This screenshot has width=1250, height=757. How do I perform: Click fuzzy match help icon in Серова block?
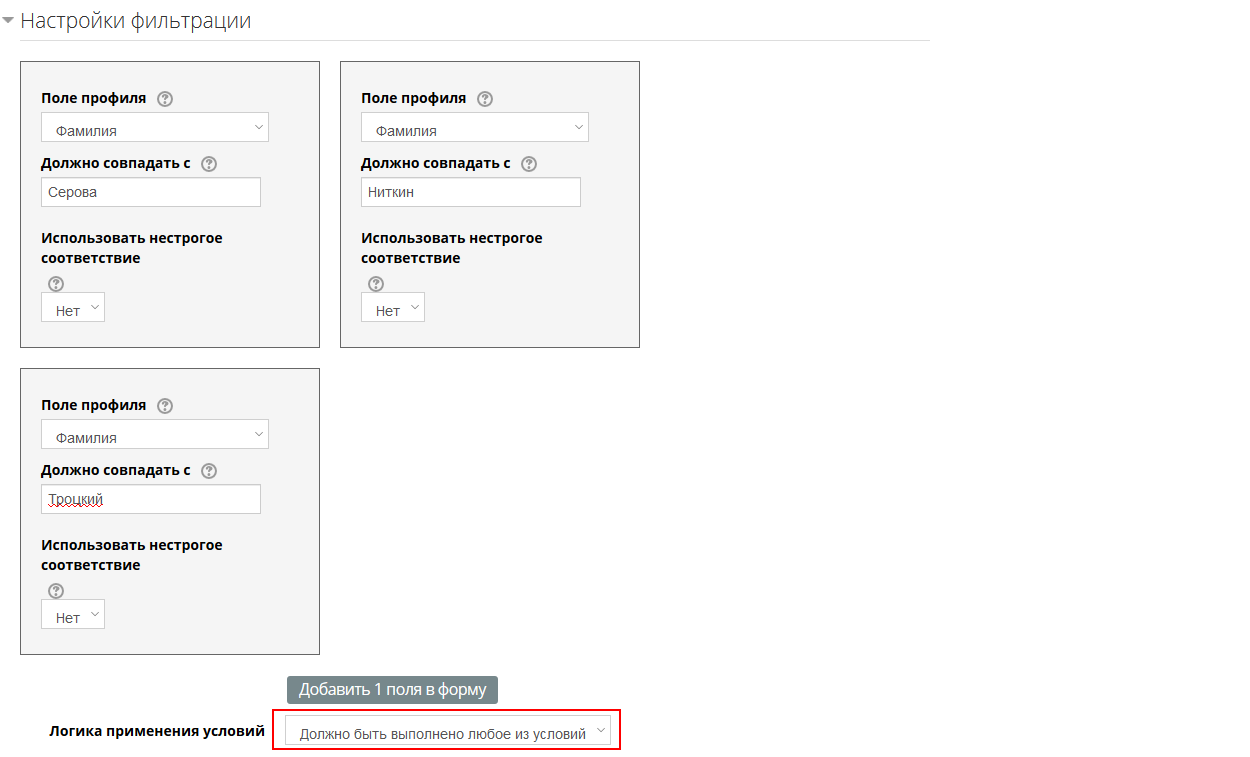[x=56, y=284]
